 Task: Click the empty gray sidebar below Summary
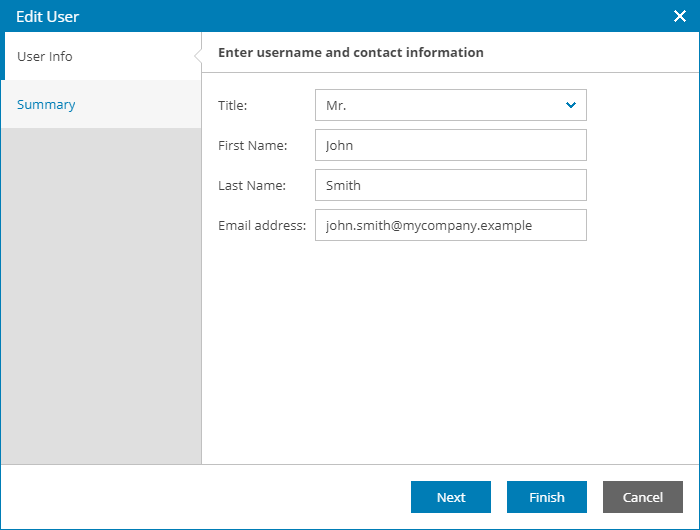coord(100,300)
